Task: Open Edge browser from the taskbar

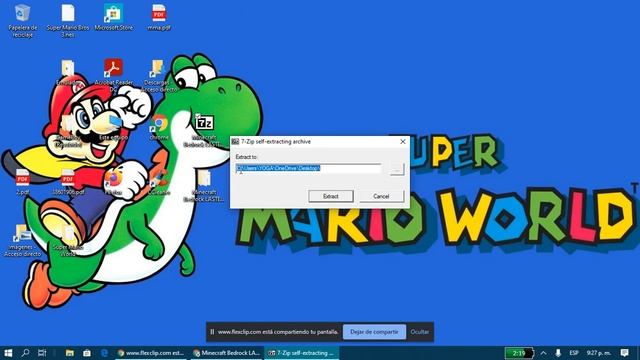Action: point(104,353)
